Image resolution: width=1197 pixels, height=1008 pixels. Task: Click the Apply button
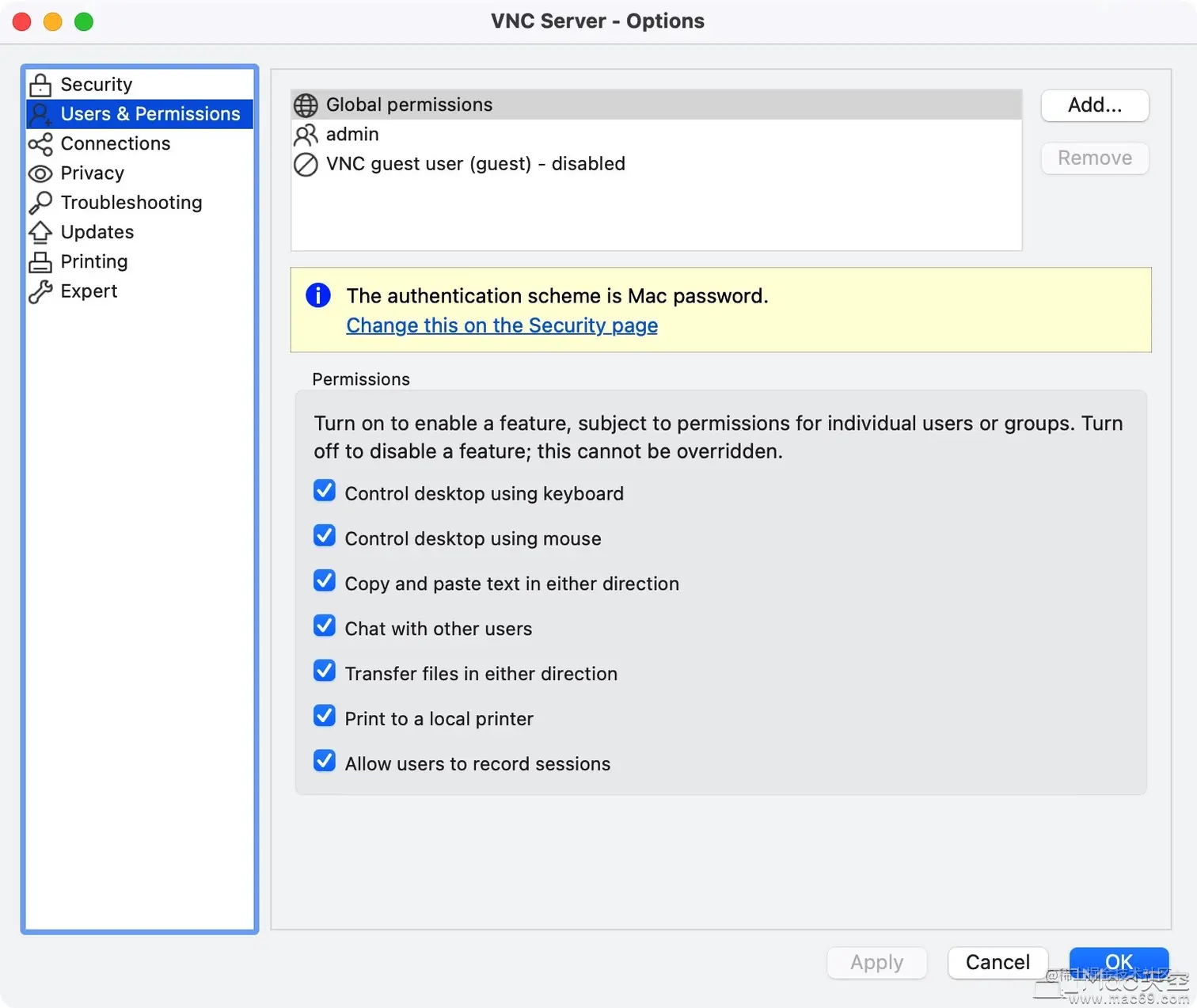[x=877, y=963]
